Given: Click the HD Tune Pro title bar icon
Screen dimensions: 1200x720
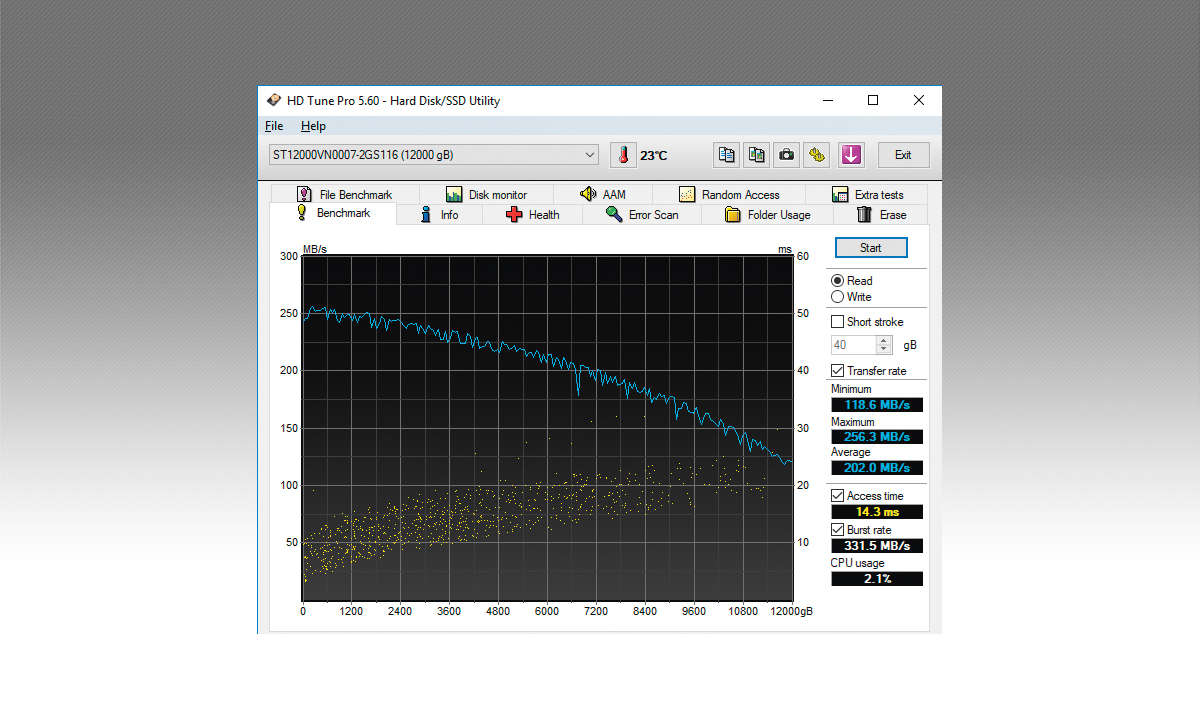Looking at the screenshot, I should tap(274, 100).
